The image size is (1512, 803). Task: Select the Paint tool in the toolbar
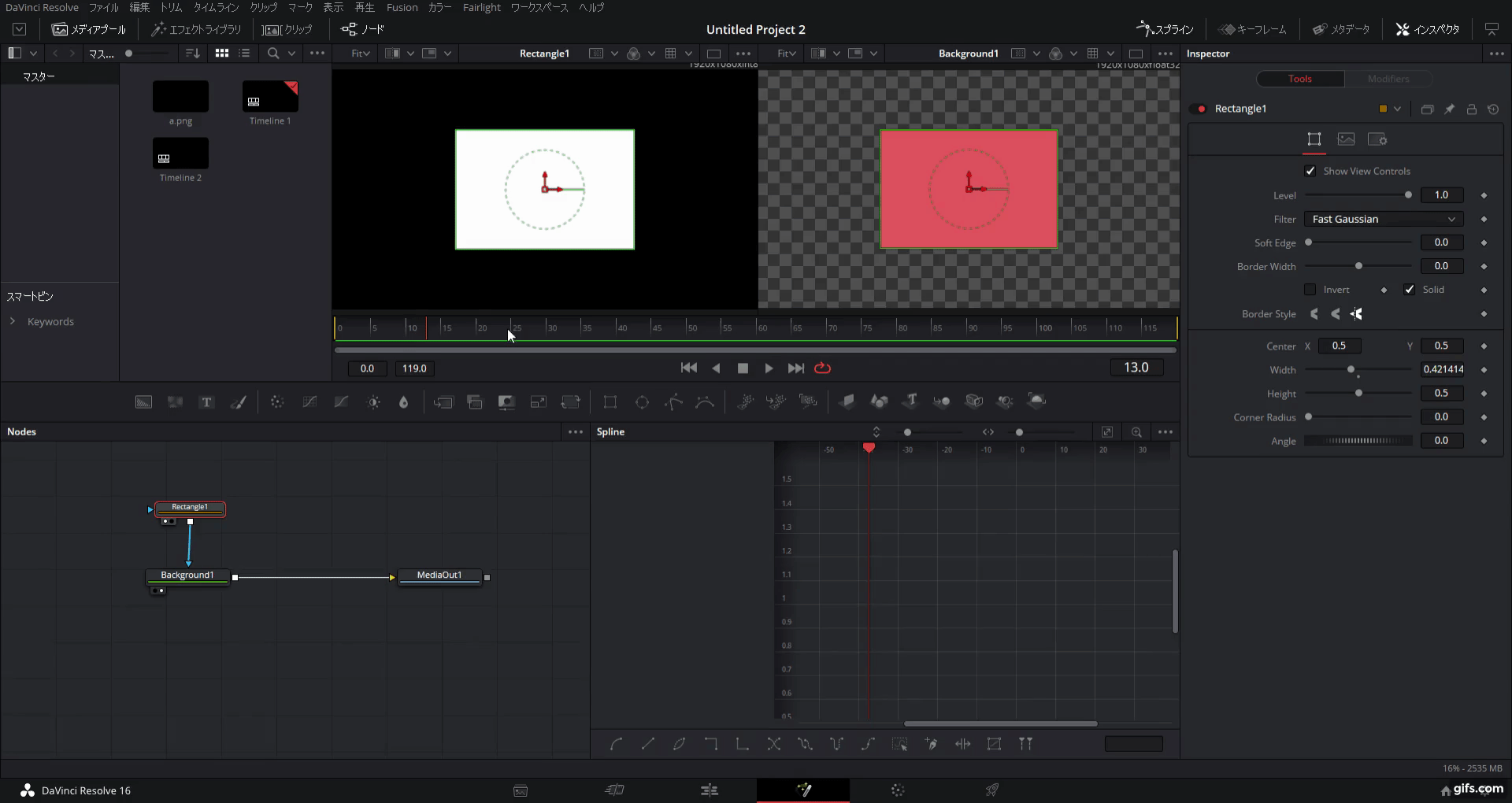tap(239, 401)
